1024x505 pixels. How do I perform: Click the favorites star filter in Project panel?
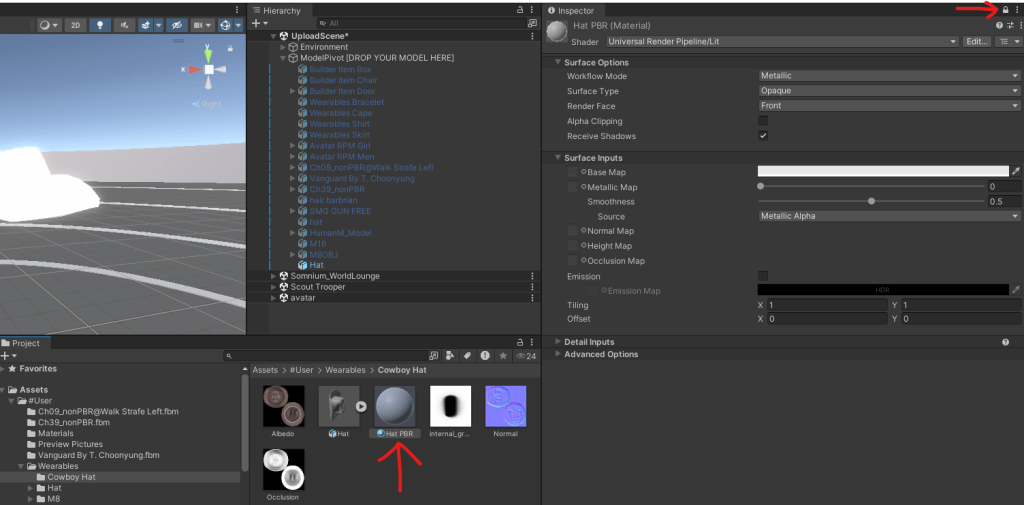click(503, 355)
